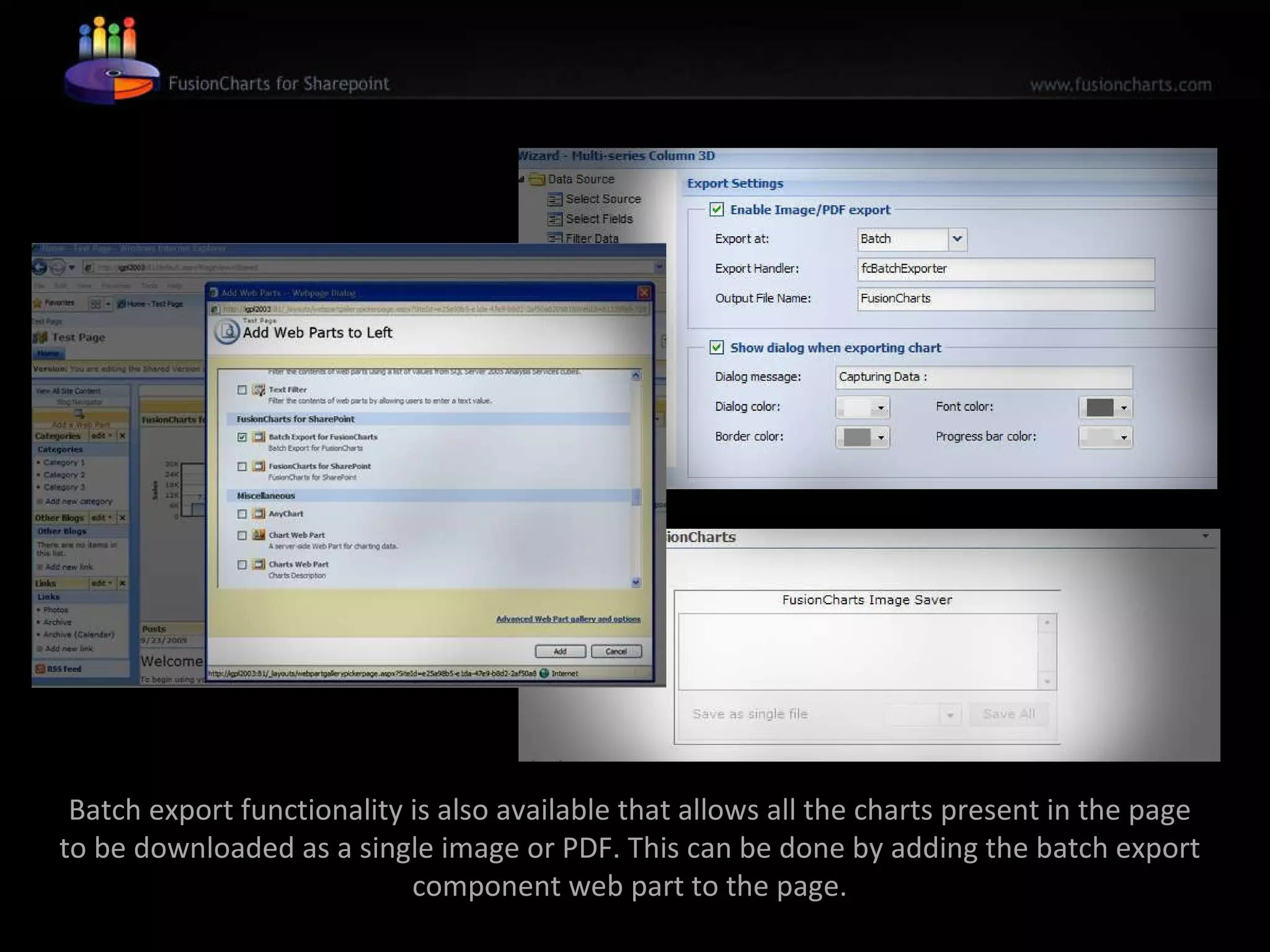The image size is (1270, 952).
Task: Click the Add button in the dialog
Action: click(x=560, y=651)
